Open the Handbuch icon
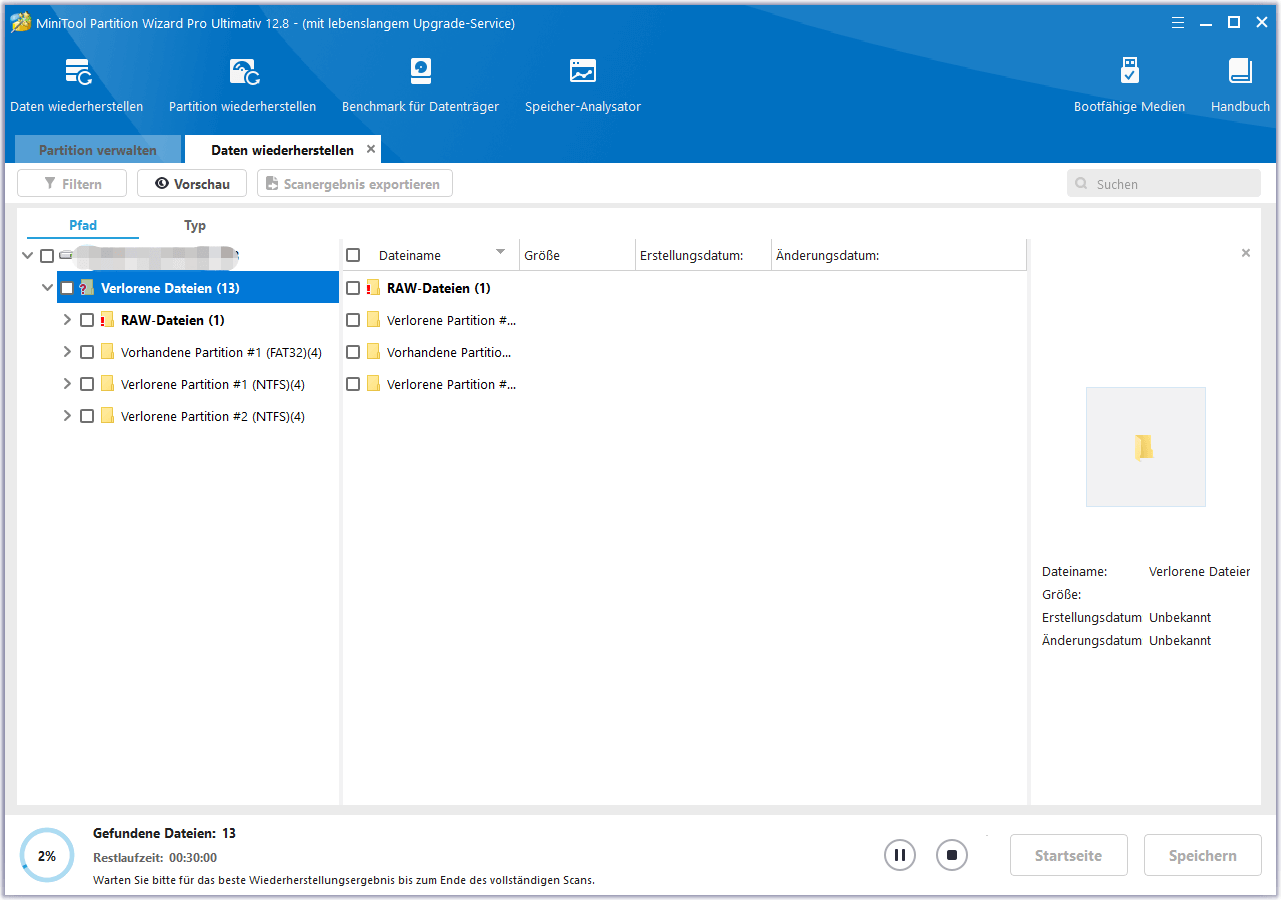The height and width of the screenshot is (900, 1281). [1240, 72]
